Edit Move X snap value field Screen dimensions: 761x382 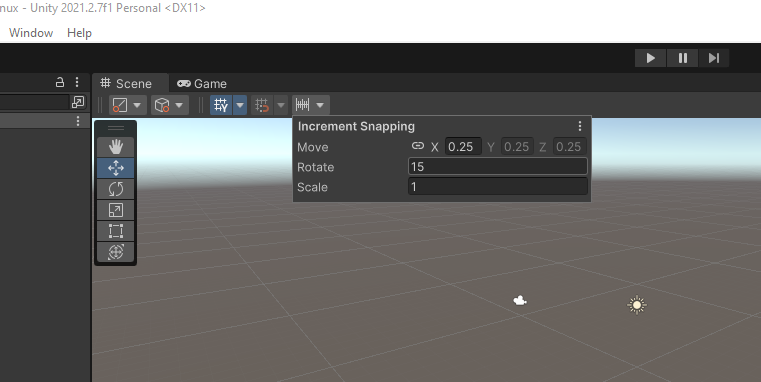point(463,147)
